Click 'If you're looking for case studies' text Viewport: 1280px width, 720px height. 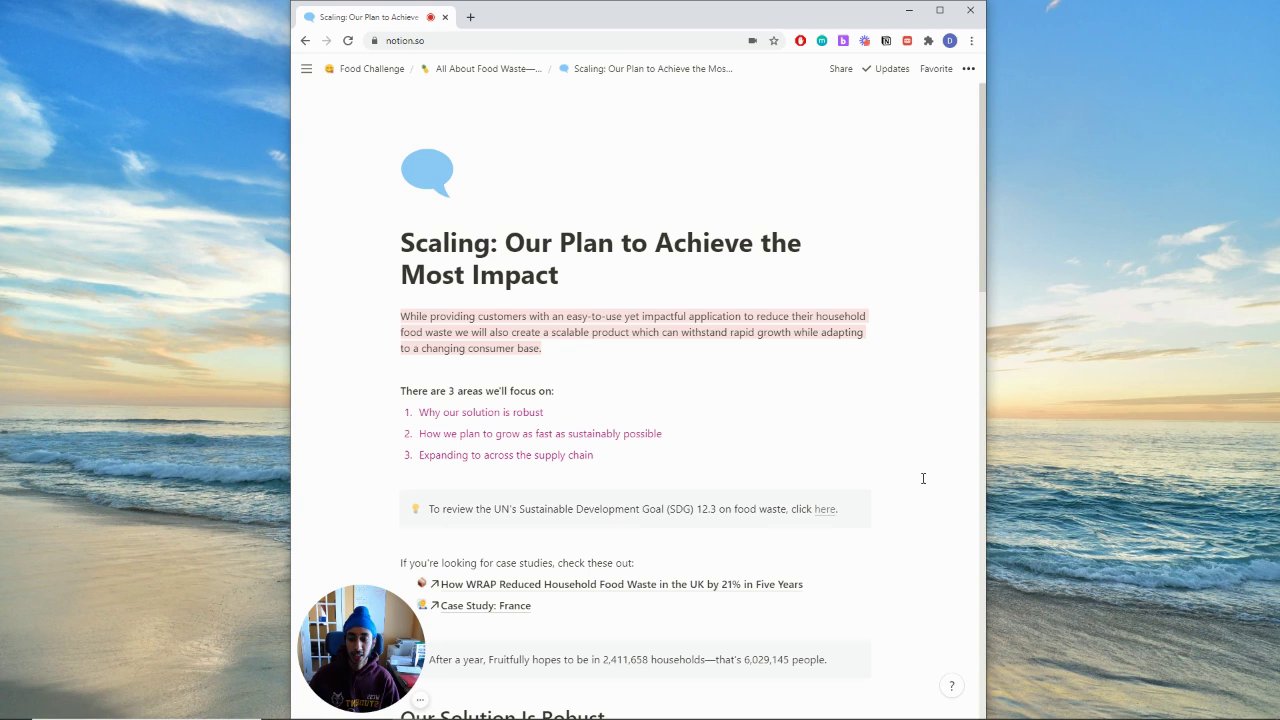(517, 563)
